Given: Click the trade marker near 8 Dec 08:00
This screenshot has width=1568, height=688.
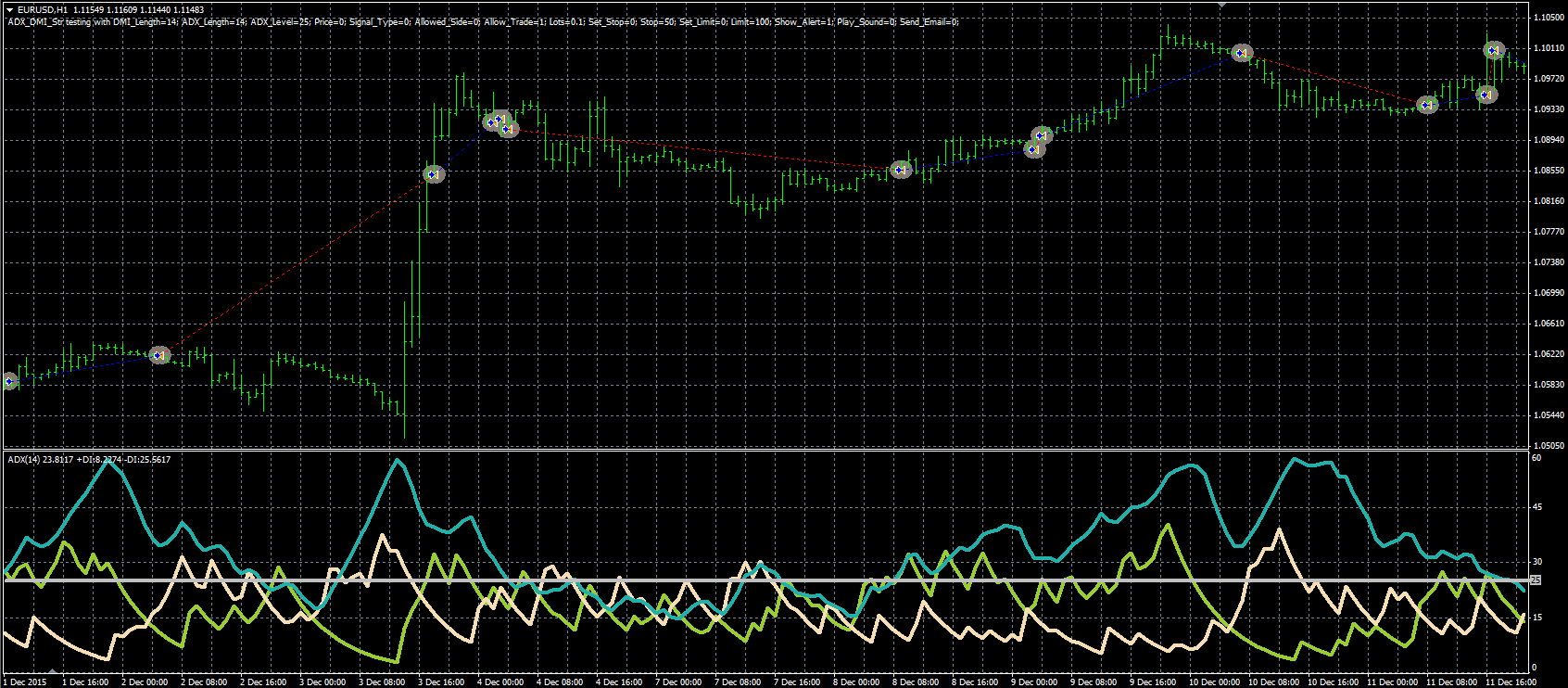Looking at the screenshot, I should point(901,170).
